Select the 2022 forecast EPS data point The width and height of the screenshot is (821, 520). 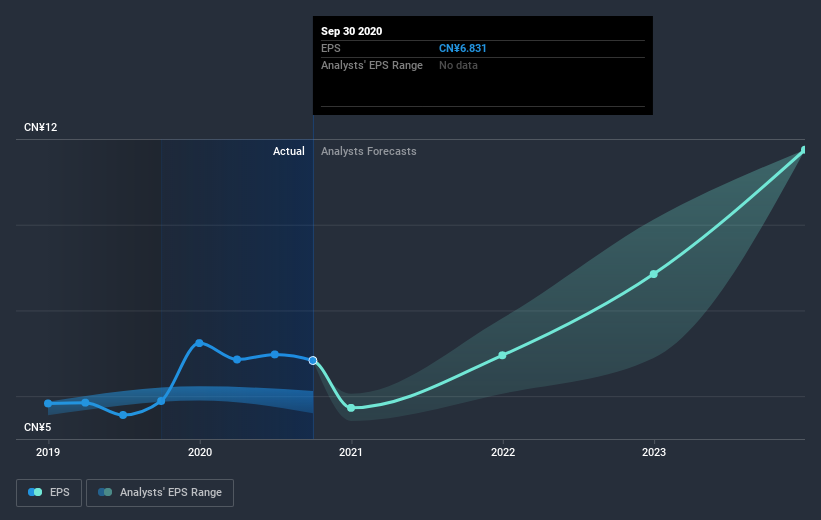click(x=502, y=355)
